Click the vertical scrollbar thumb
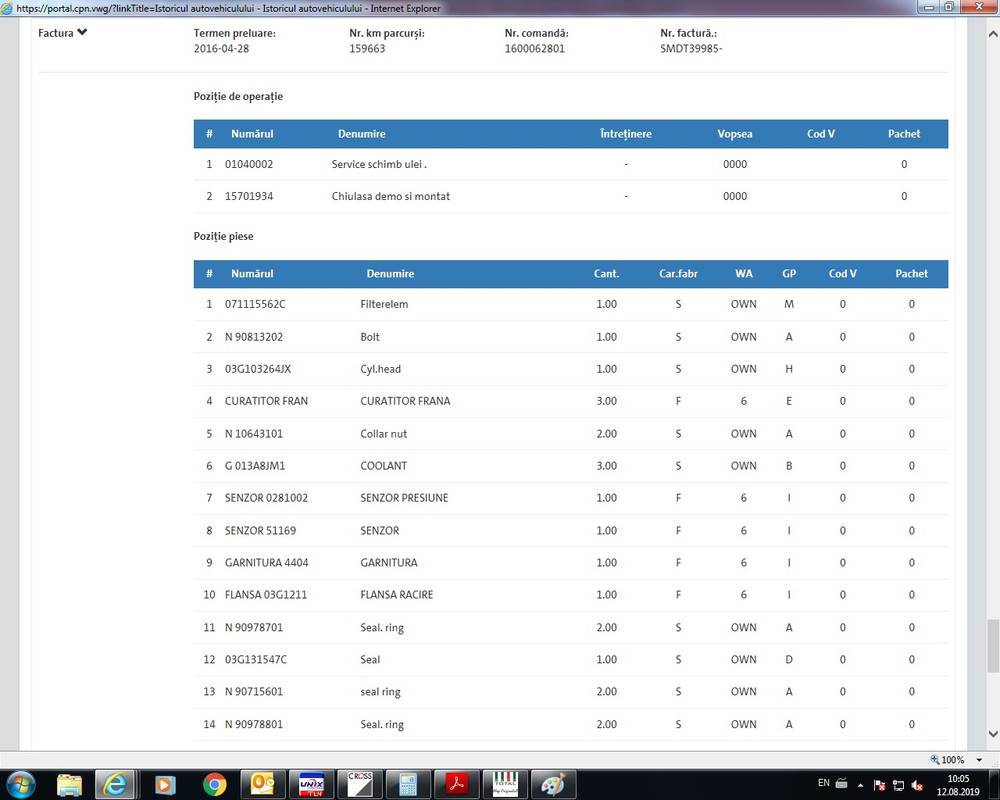Screen dimensions: 1000x800 coord(993,645)
